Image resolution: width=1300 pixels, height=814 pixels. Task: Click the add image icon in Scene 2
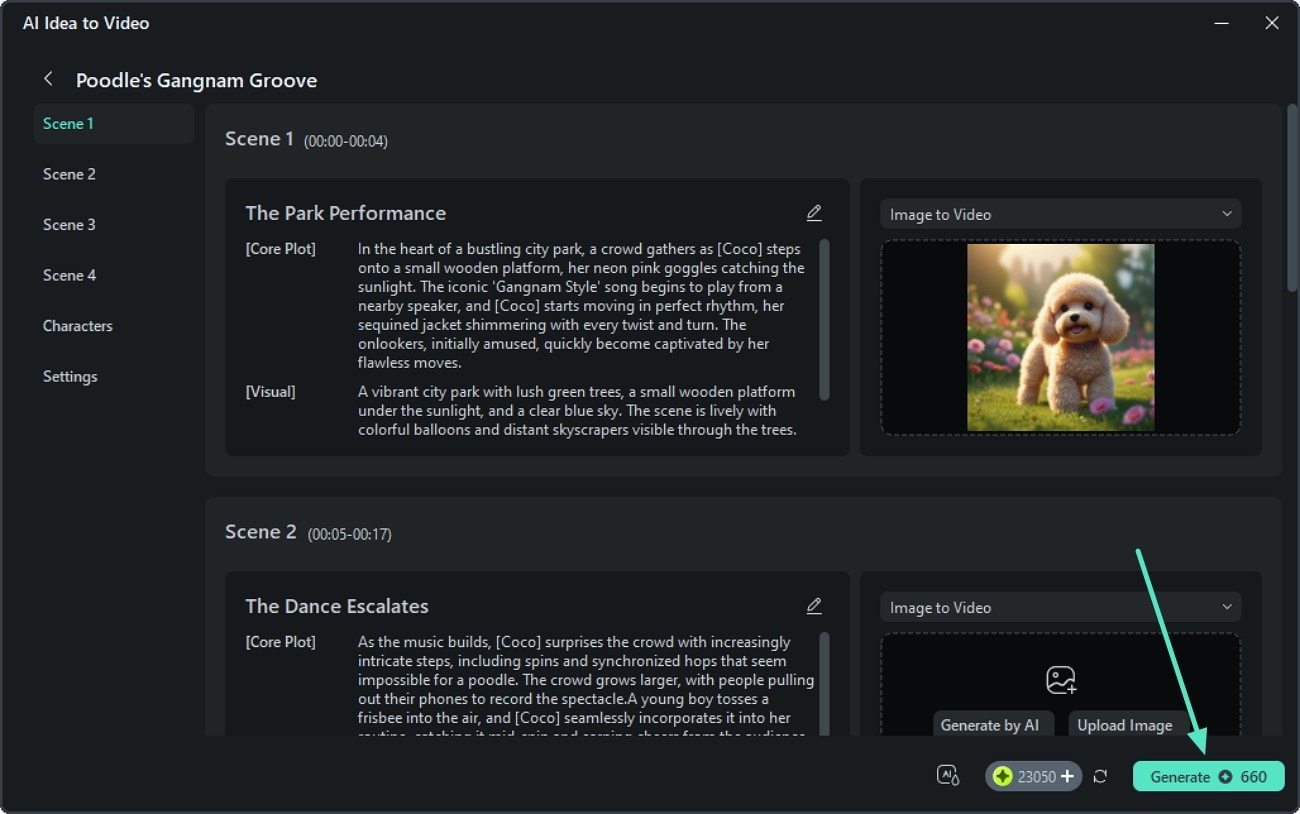pos(1060,680)
